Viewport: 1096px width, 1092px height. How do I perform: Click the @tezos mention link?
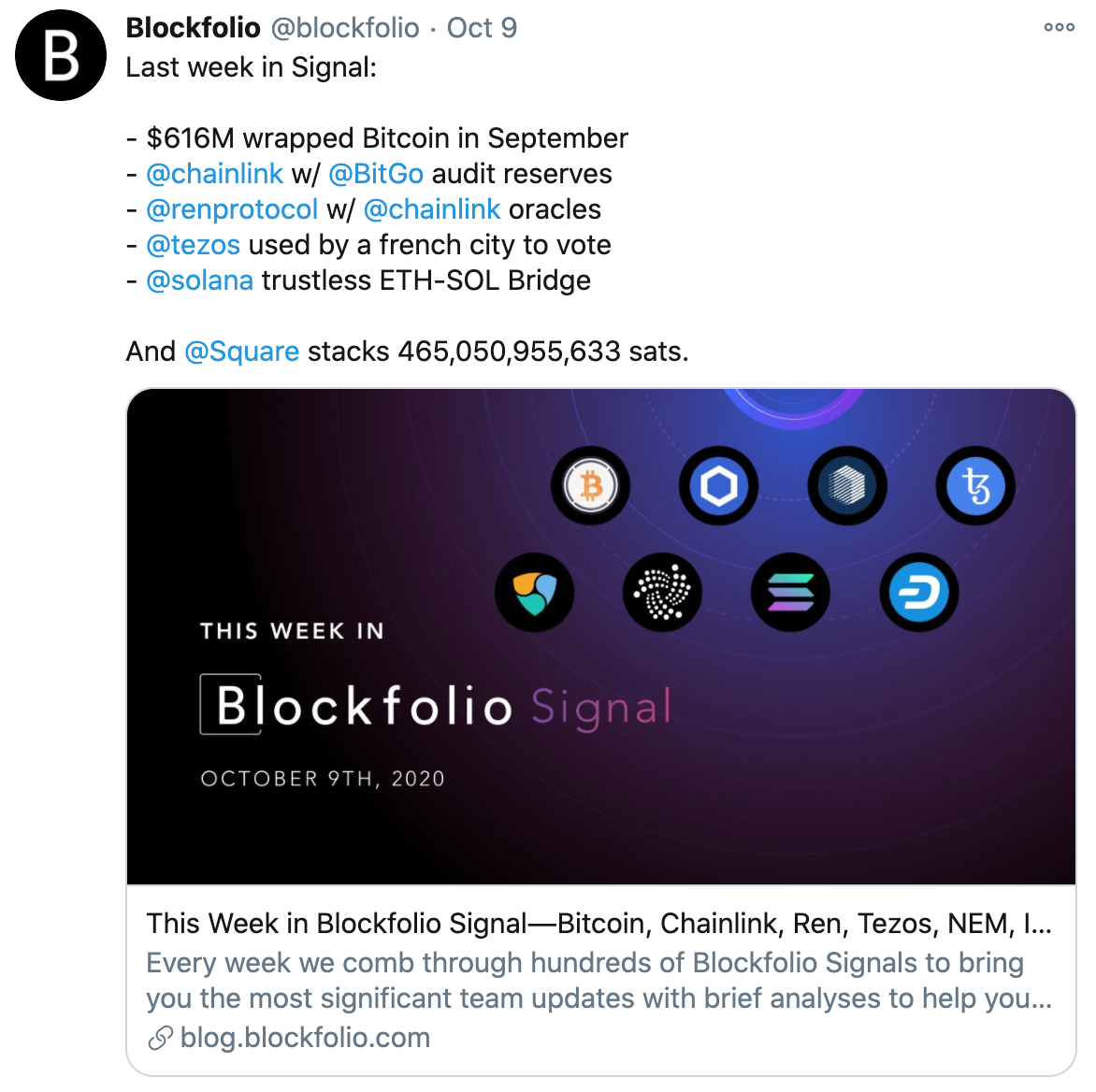(x=192, y=244)
